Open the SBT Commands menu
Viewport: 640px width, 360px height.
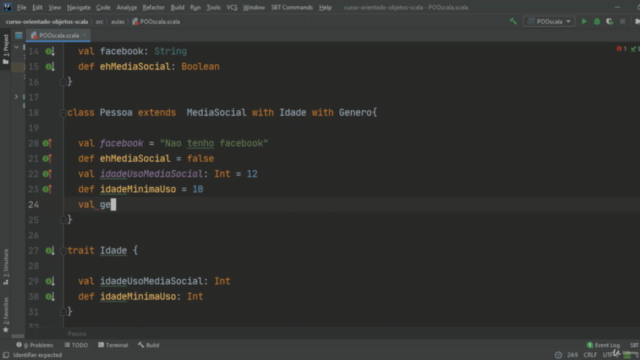[292, 7]
